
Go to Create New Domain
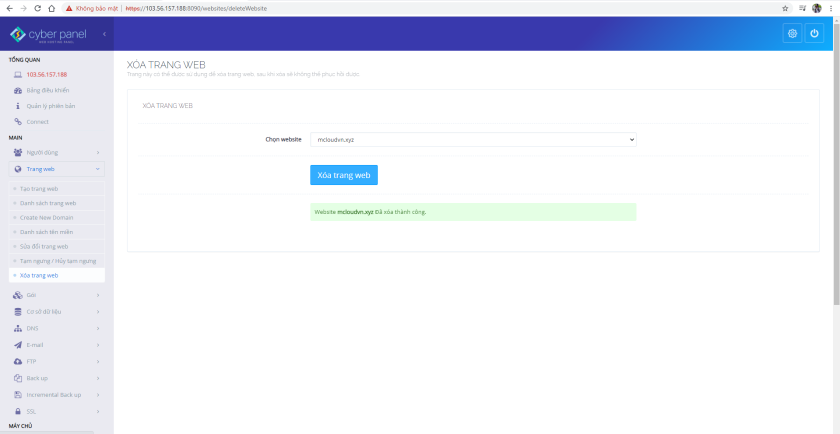point(46,217)
